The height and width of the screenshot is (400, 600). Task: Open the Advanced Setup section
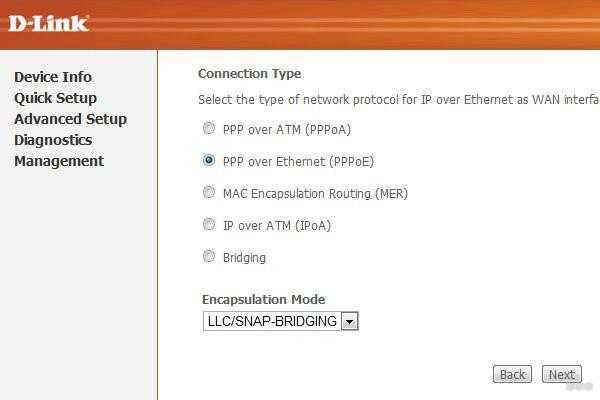coord(70,119)
